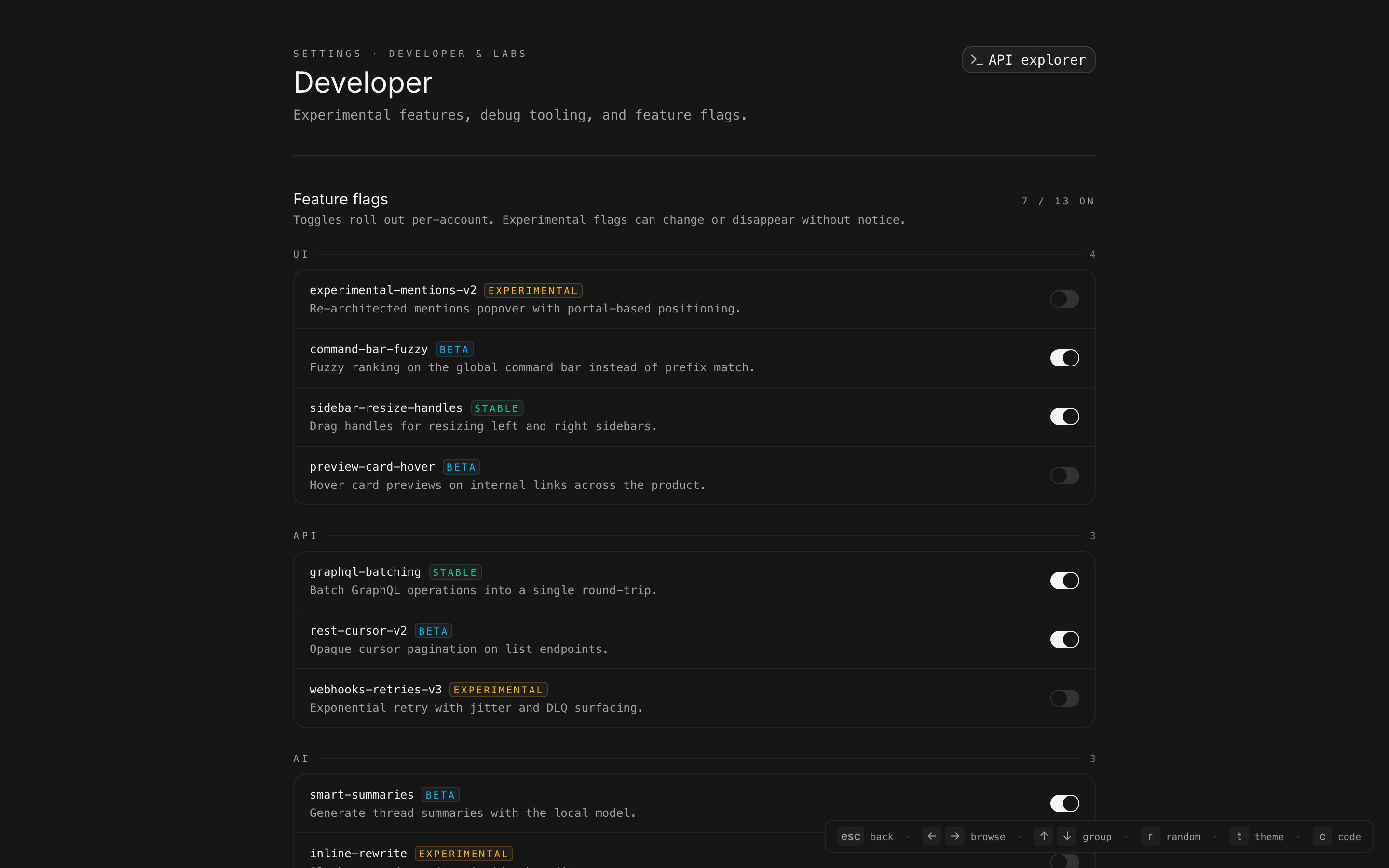Click the EXPERIMENTAL badge on webhooks-retries-v3

(x=498, y=690)
